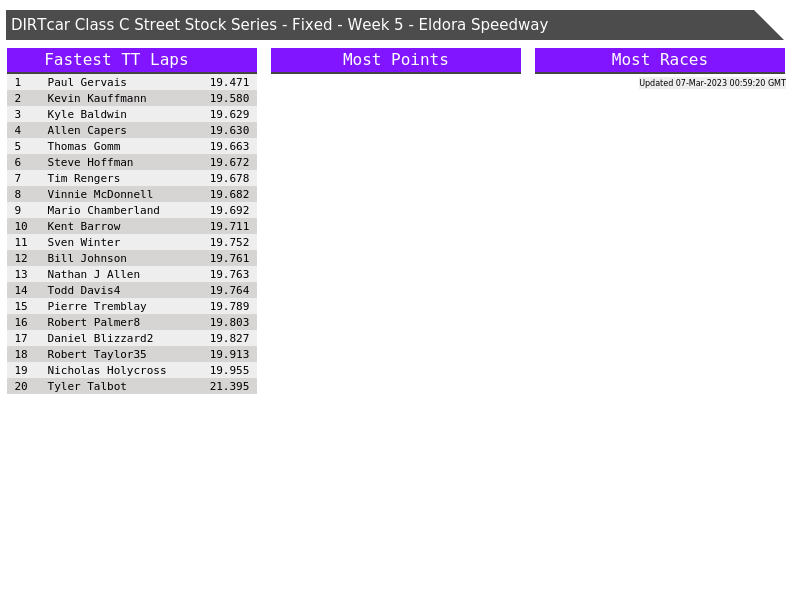Image resolution: width=800 pixels, height=600 pixels.
Task: Select Kent Barrow in tenth place
Action: (84, 226)
